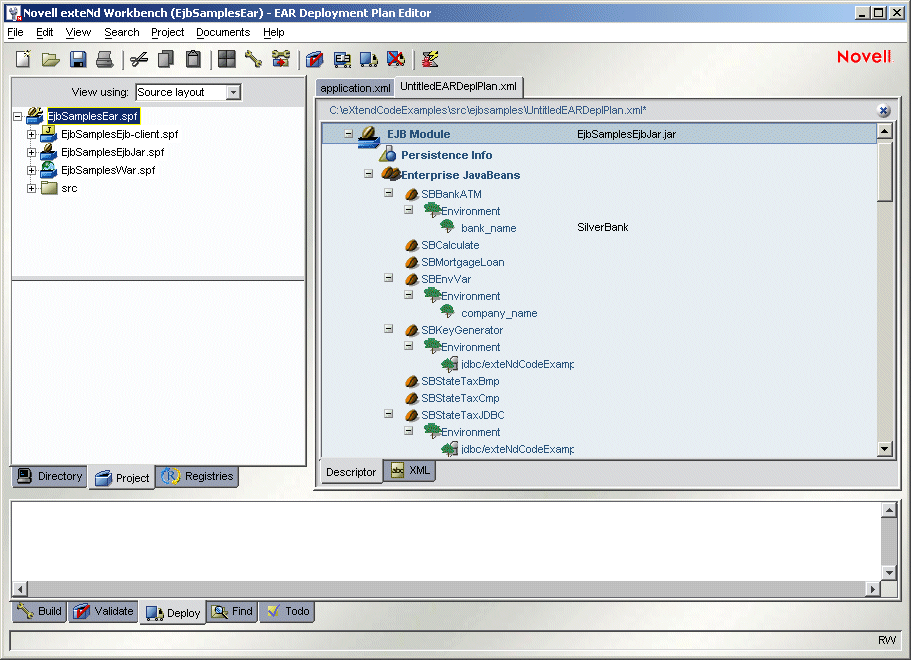
Task: Click the Deploy archive toolbar icon
Action: click(369, 59)
